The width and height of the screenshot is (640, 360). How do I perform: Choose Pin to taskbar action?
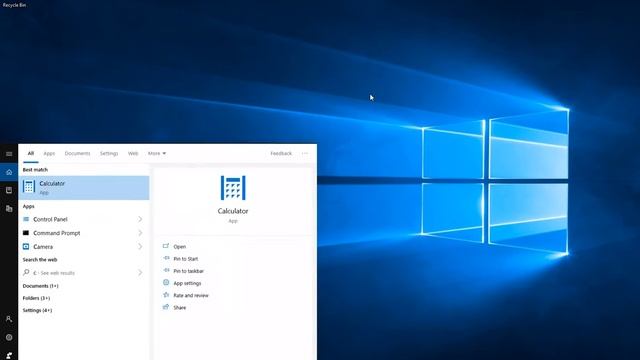(x=189, y=271)
